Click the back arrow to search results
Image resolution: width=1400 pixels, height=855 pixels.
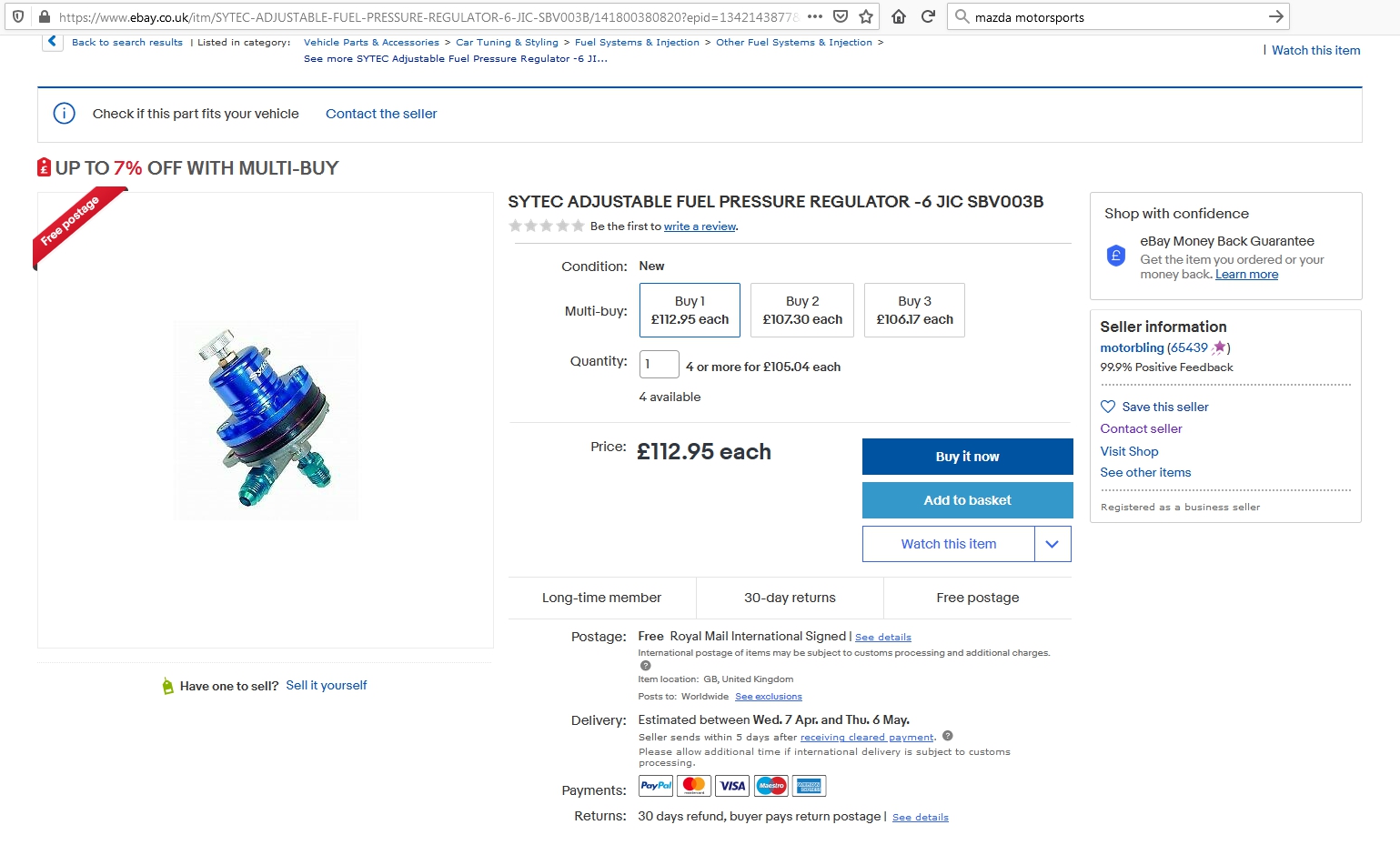(x=53, y=42)
